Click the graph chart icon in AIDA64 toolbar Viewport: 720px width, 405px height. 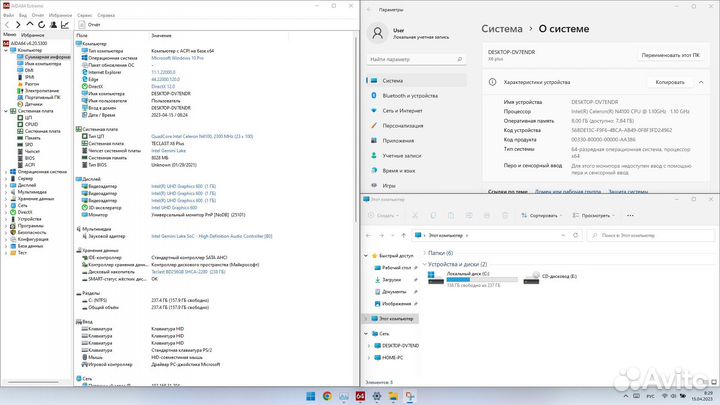click(65, 25)
